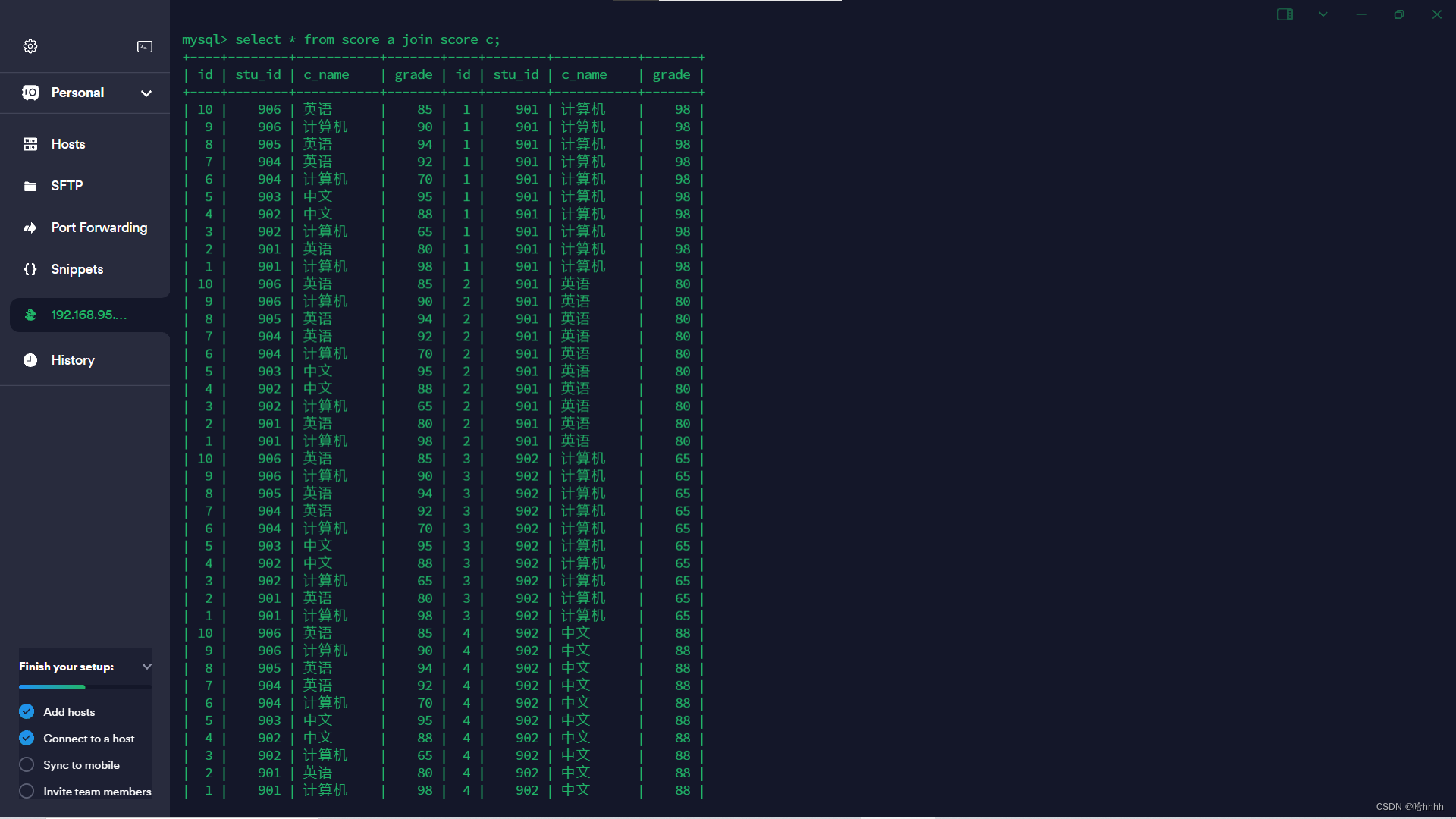
Task: Click the setup progress bar
Action: point(85,687)
